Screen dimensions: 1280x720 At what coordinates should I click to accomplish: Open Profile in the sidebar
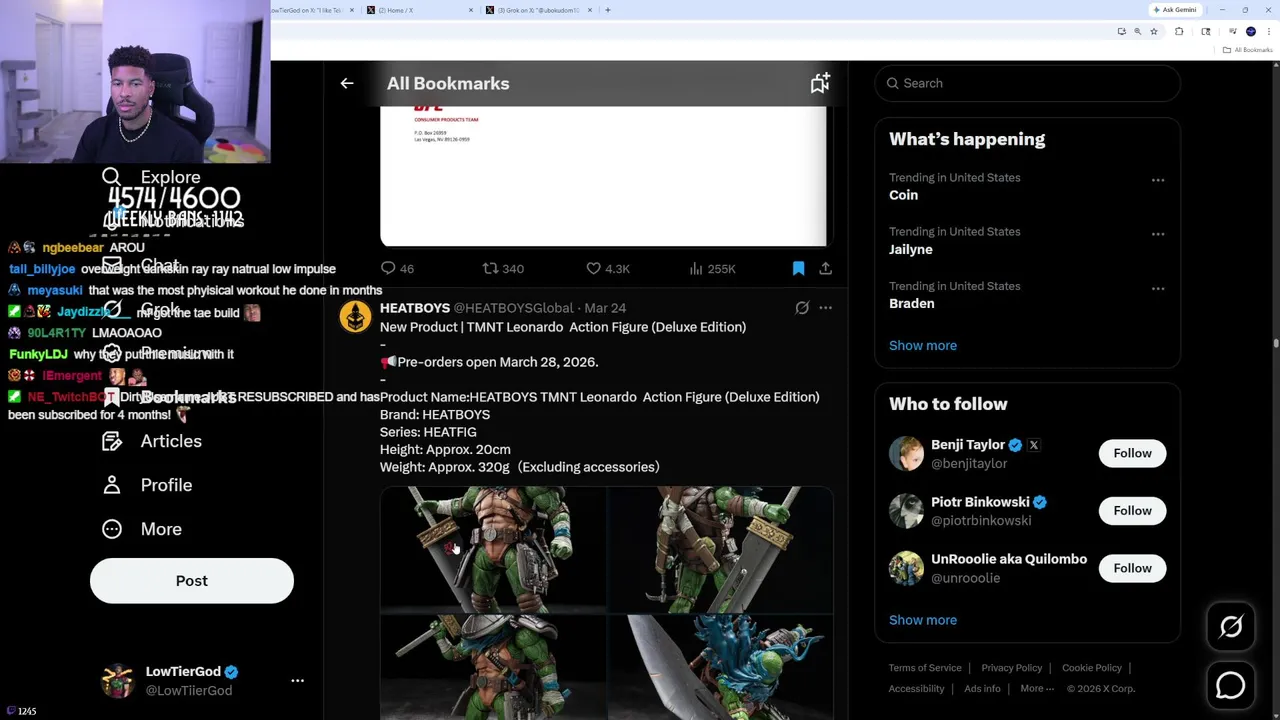(x=147, y=485)
